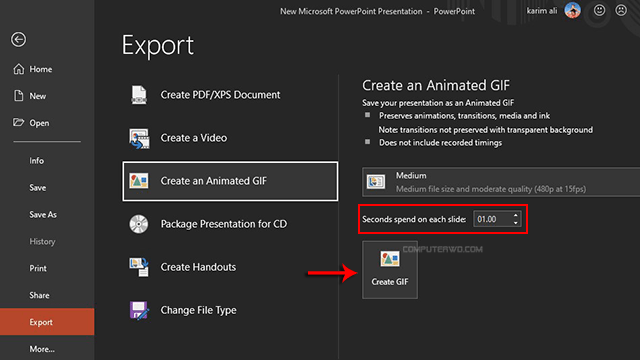Click the Package Presentation CD icon

(x=139, y=224)
